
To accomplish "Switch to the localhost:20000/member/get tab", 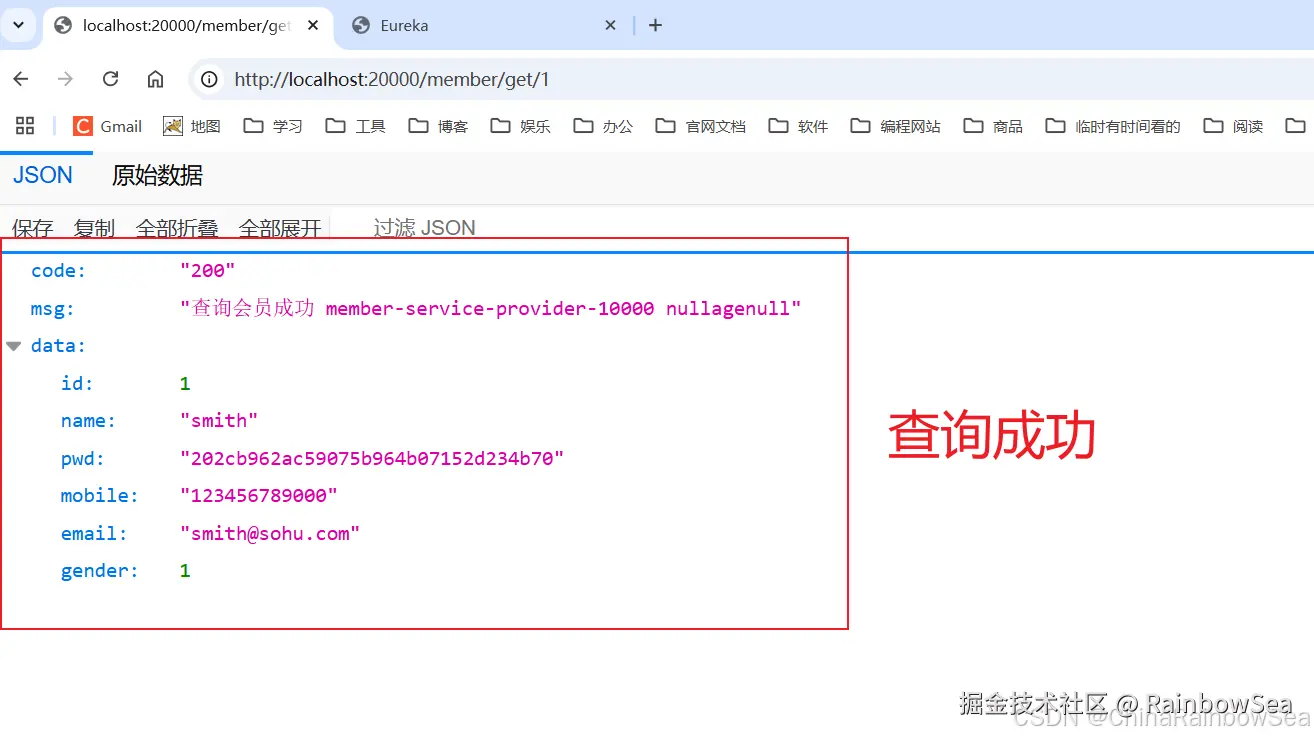I will click(189, 26).
